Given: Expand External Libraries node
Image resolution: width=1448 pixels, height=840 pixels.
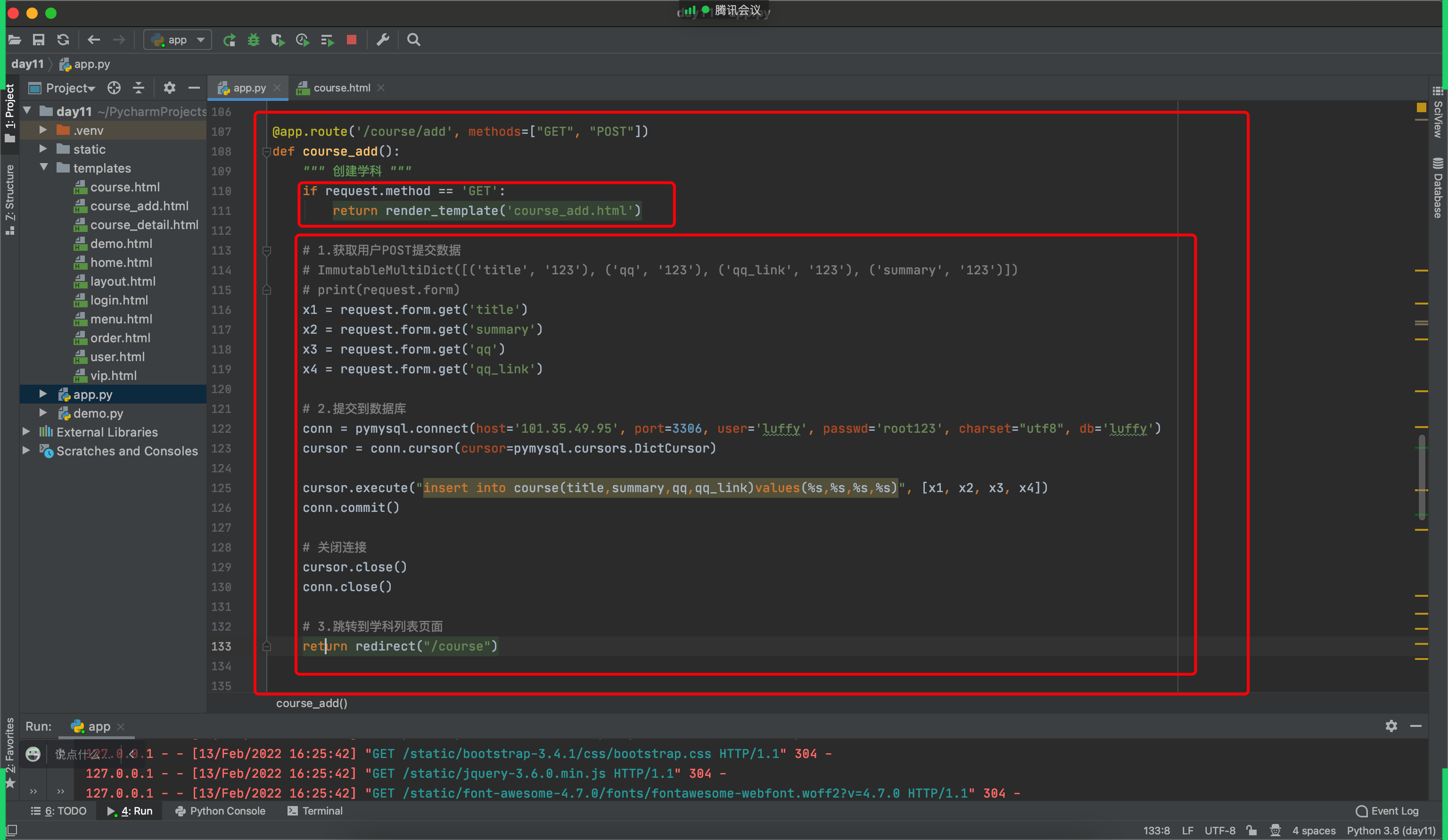Looking at the screenshot, I should coord(26,431).
